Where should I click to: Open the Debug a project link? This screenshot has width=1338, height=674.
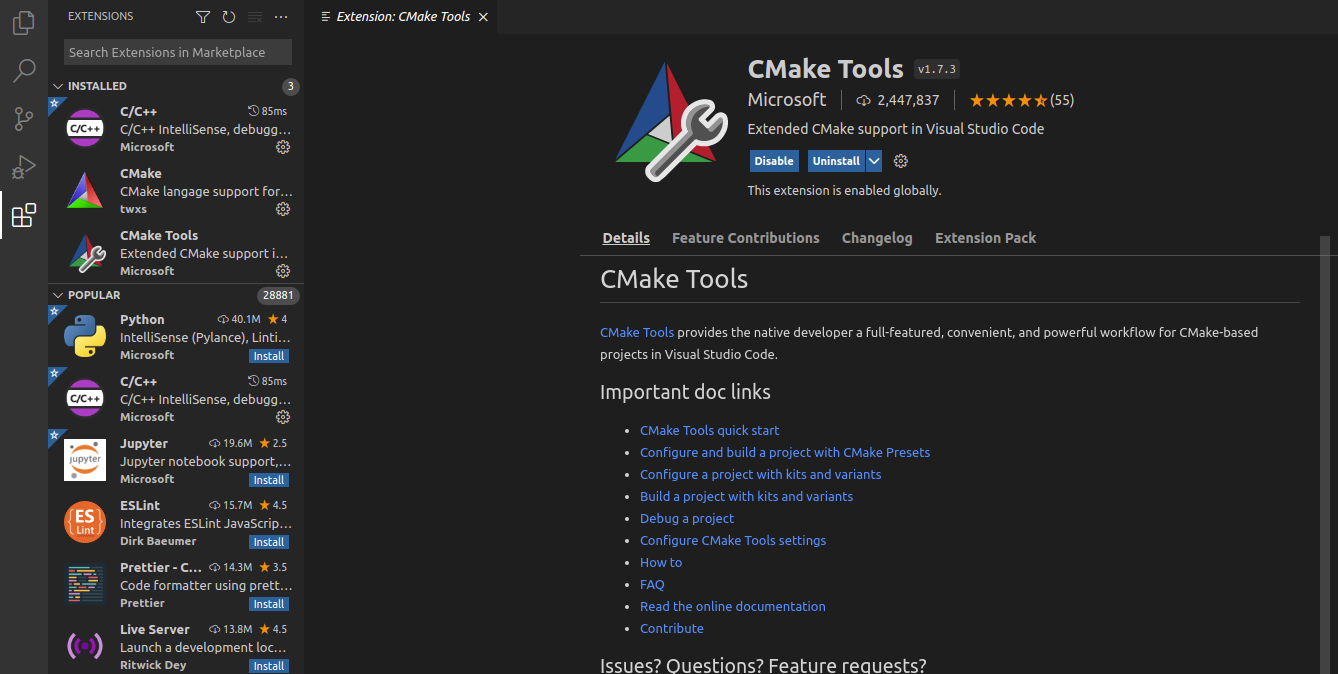point(687,518)
